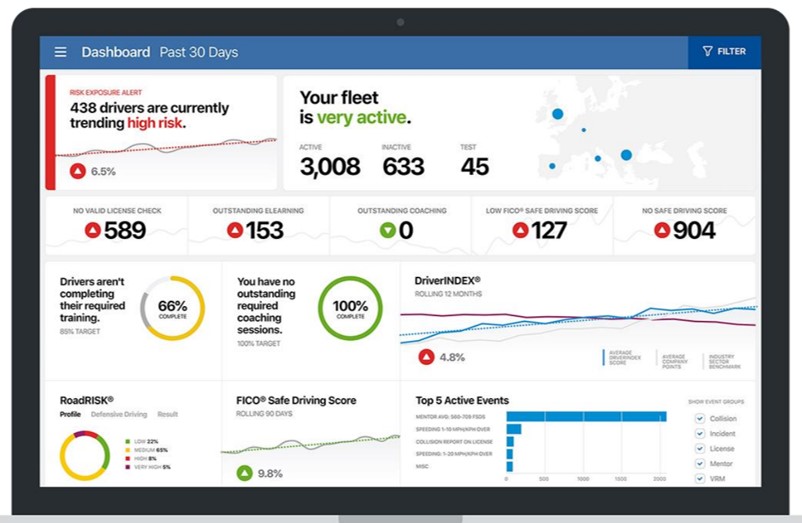Toggle the Mentor event group checkbox
Screen dimensions: 802x523
[700, 464]
